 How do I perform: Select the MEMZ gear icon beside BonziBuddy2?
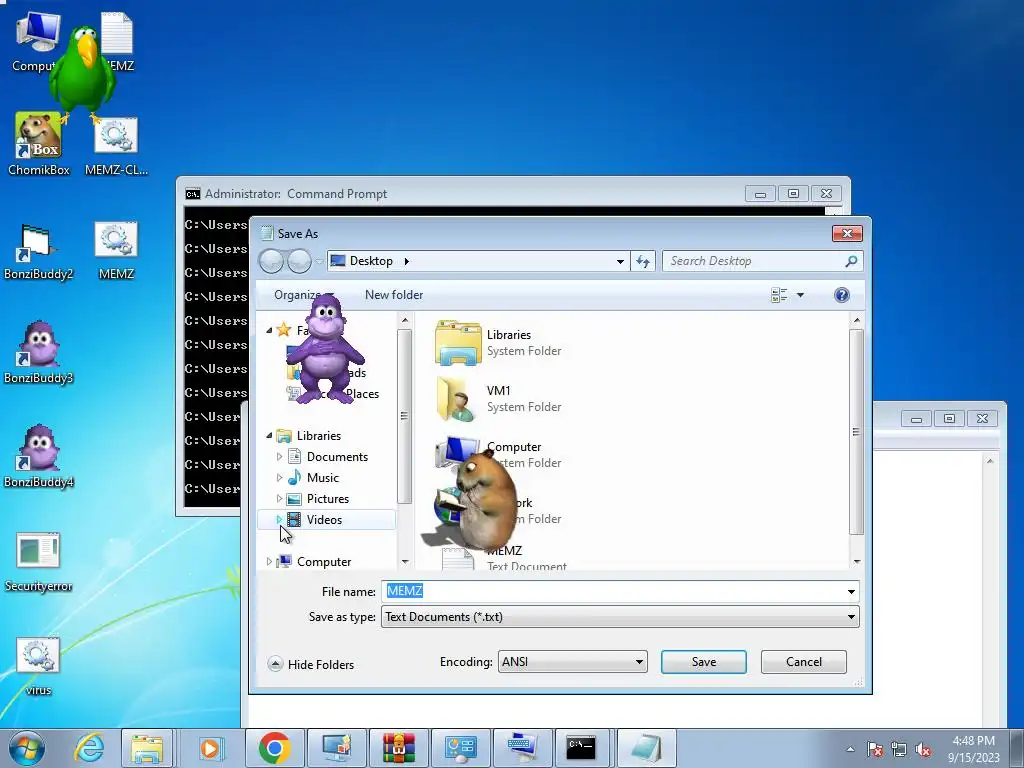coord(116,251)
